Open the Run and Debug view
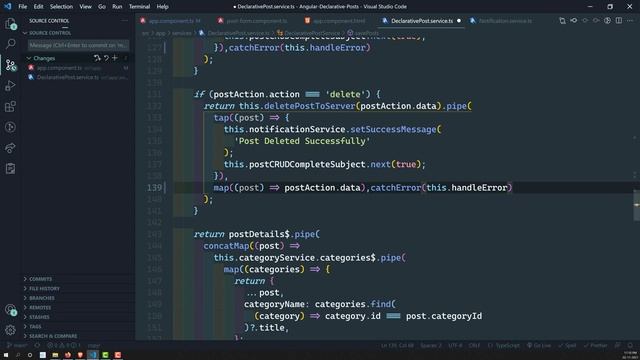The height and width of the screenshot is (360, 640). click(x=11, y=86)
